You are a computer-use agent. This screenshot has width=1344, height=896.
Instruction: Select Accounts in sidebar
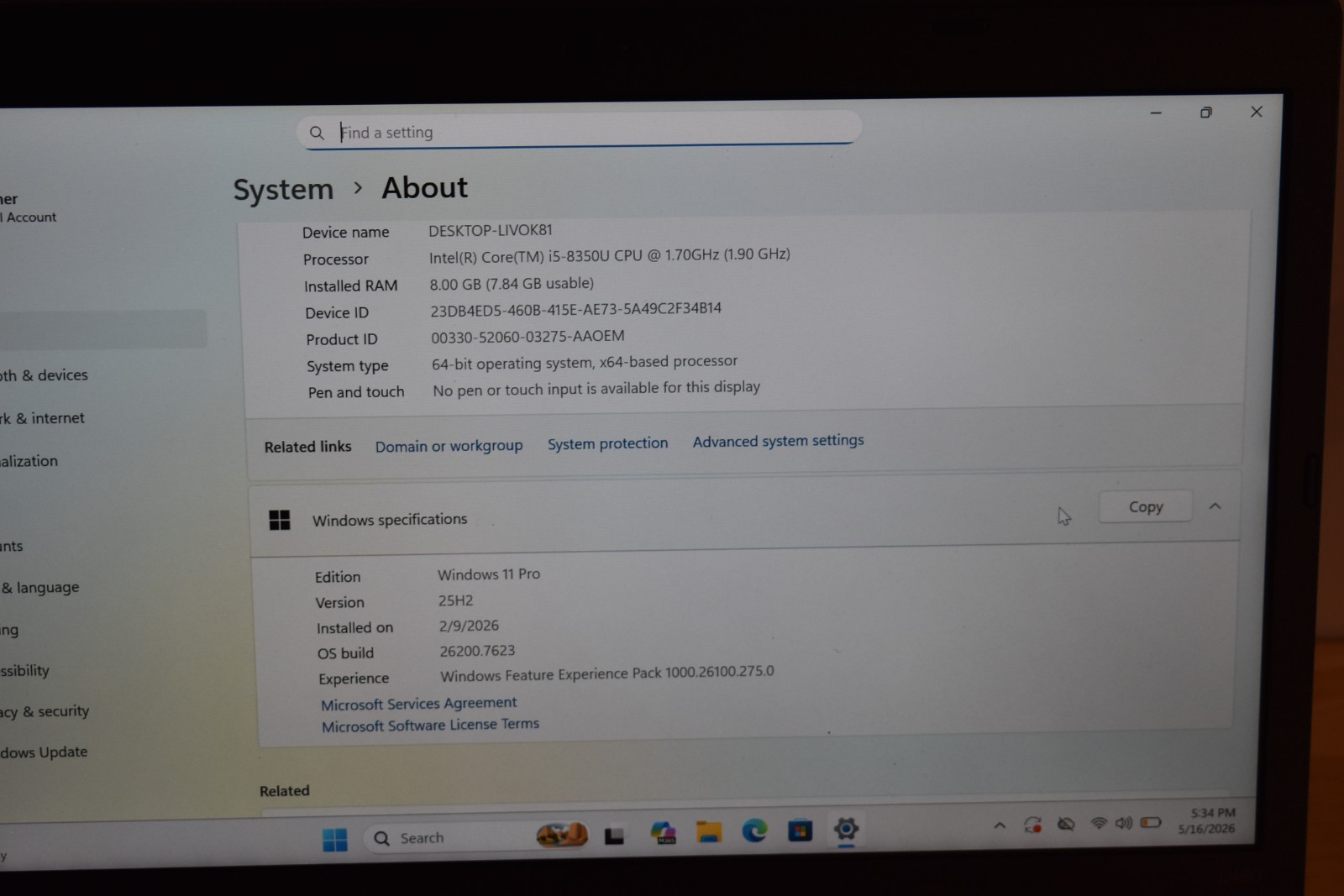click(12, 546)
